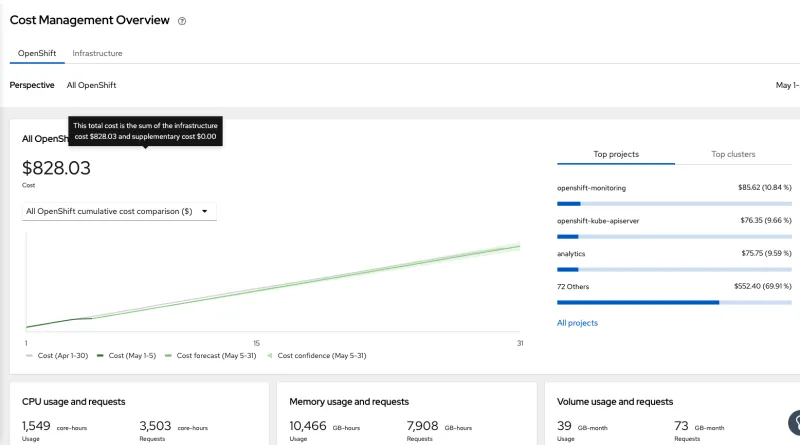Click the help icon beside Cost Management Overview
The image size is (800, 445).
pyautogui.click(x=182, y=21)
